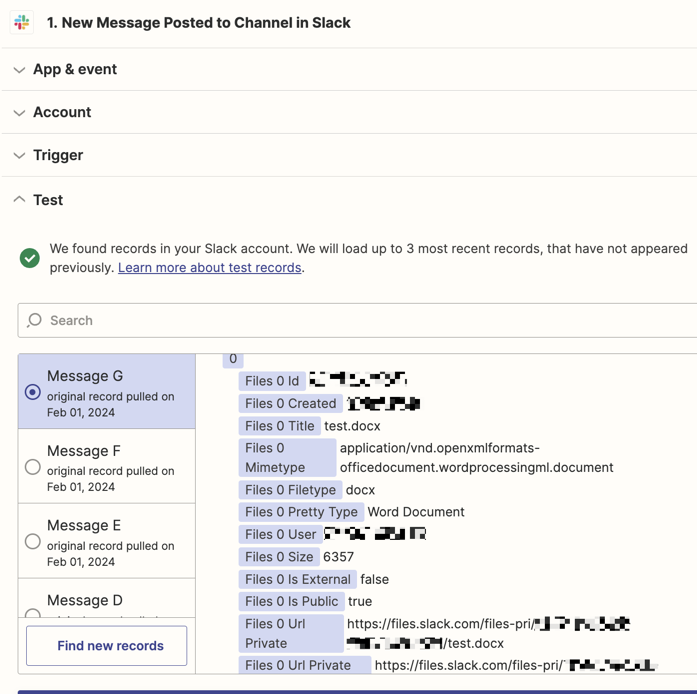Select the Message E record radio
Image resolution: width=697 pixels, height=694 pixels.
32,542
